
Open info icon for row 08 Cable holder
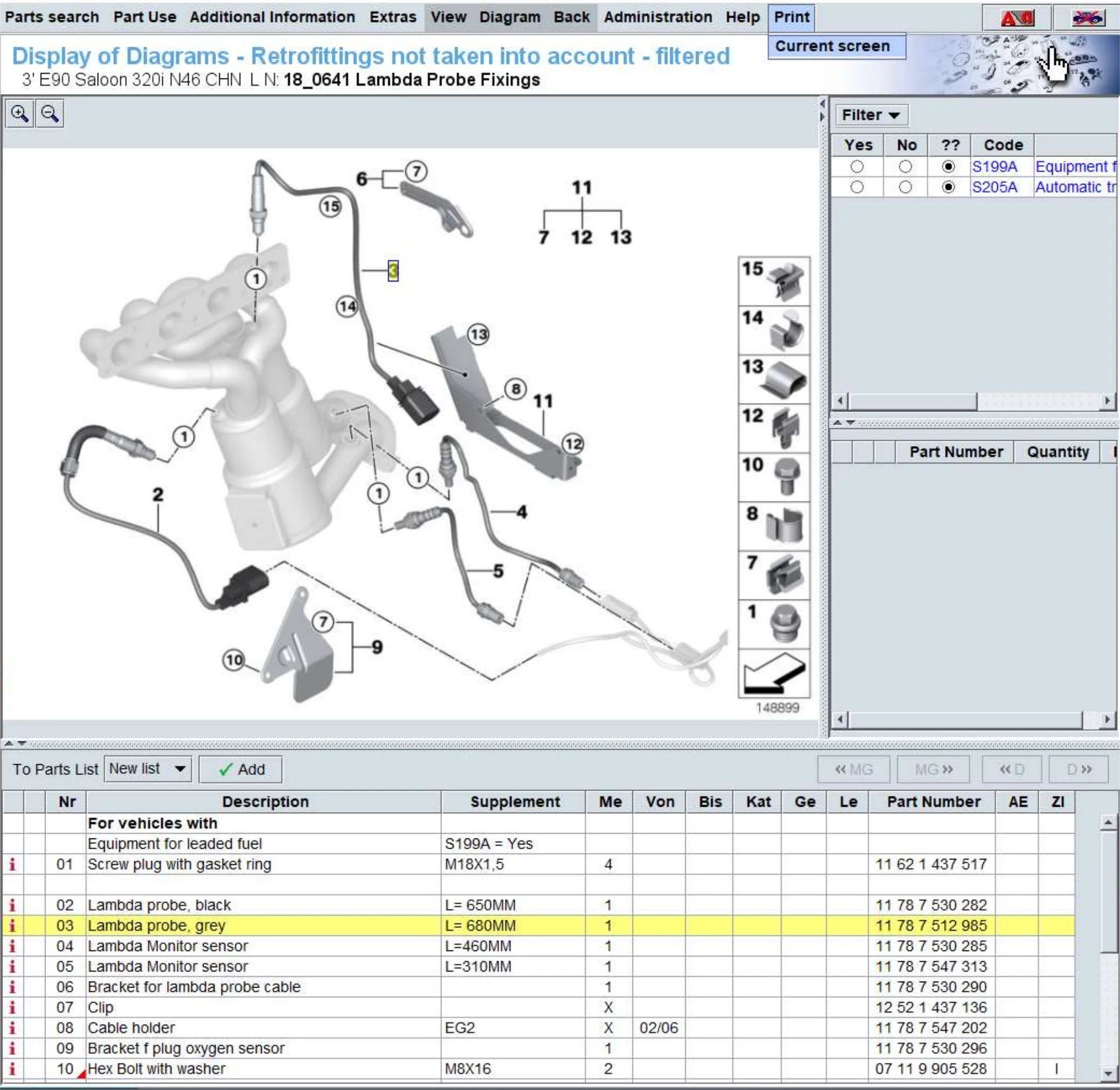pos(12,1028)
